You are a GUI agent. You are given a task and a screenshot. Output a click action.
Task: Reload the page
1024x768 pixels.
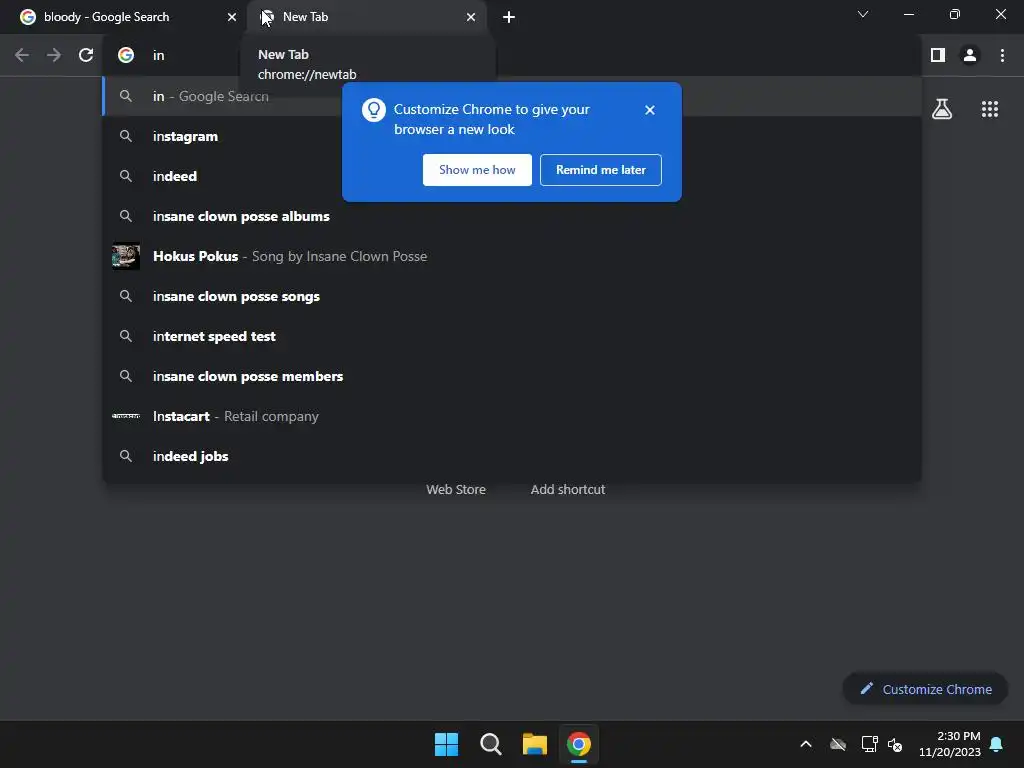86,56
